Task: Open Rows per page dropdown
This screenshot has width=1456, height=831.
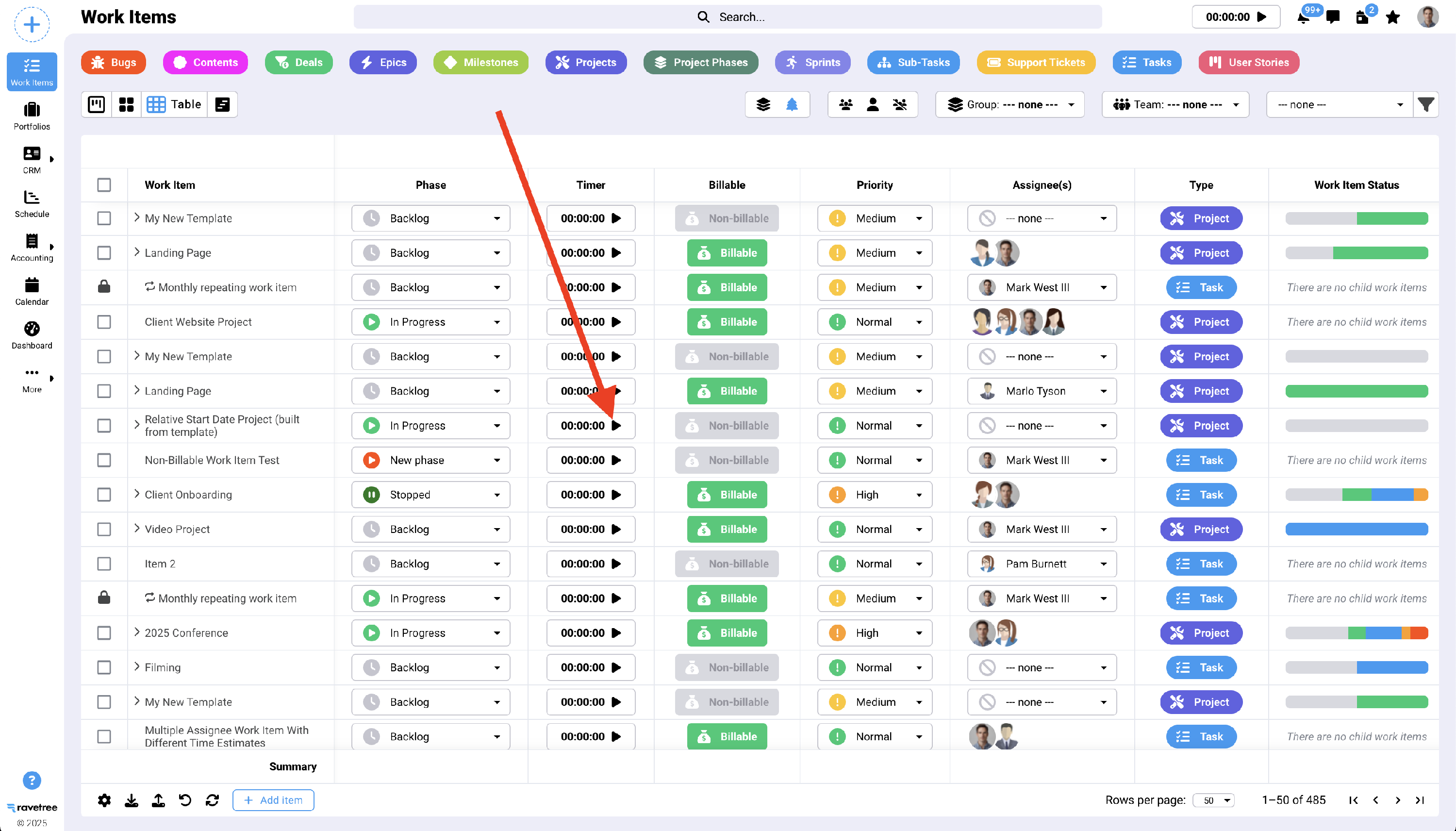Action: tap(1213, 800)
